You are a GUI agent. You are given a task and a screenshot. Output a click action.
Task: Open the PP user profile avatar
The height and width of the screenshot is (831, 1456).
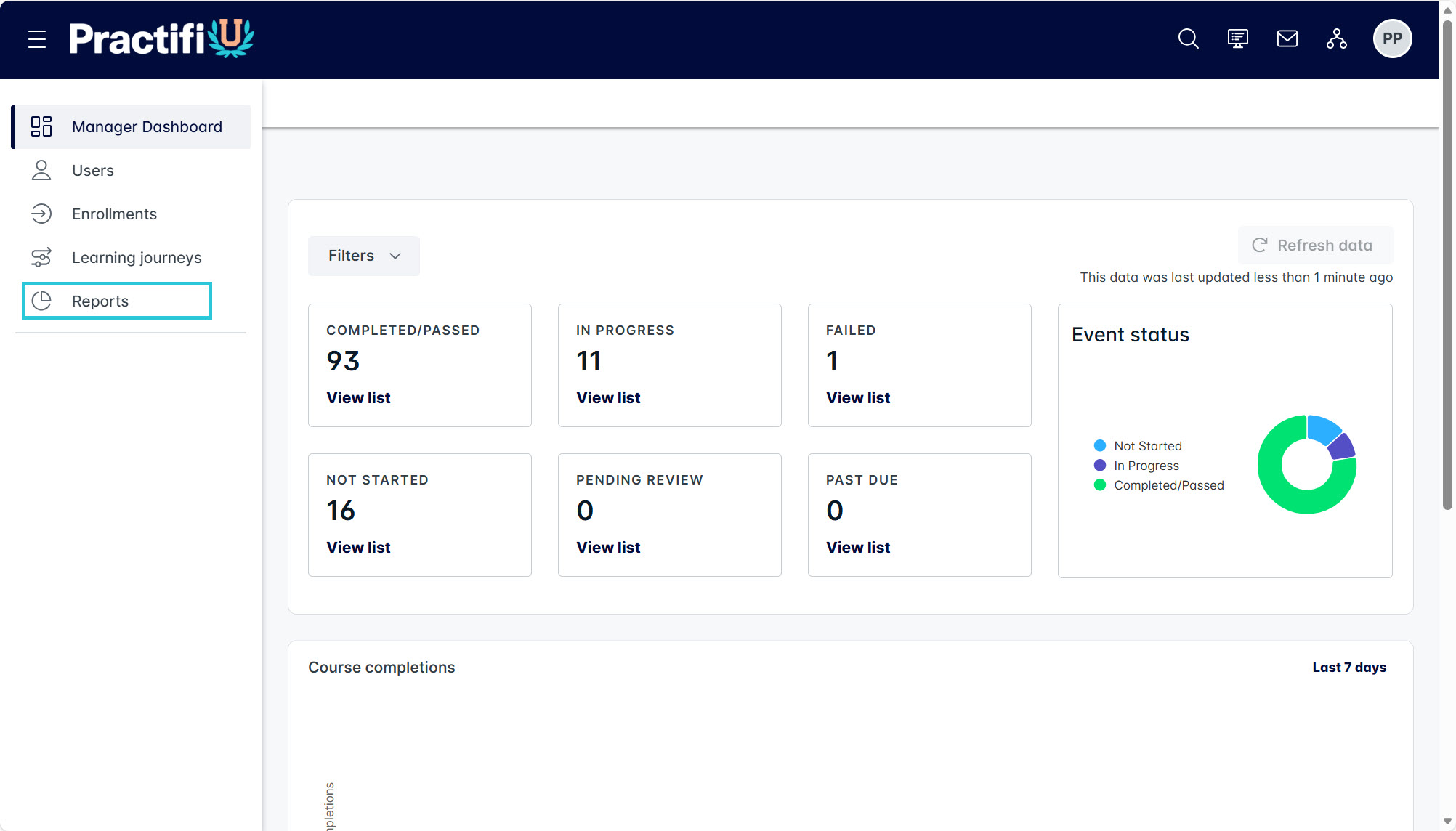(1392, 39)
